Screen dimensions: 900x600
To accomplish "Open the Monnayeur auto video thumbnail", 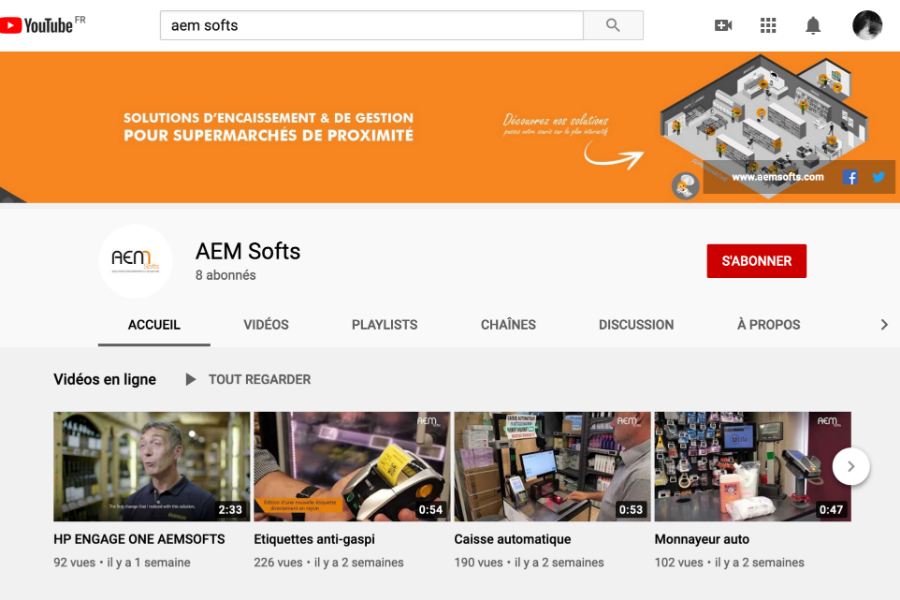I will (x=752, y=466).
